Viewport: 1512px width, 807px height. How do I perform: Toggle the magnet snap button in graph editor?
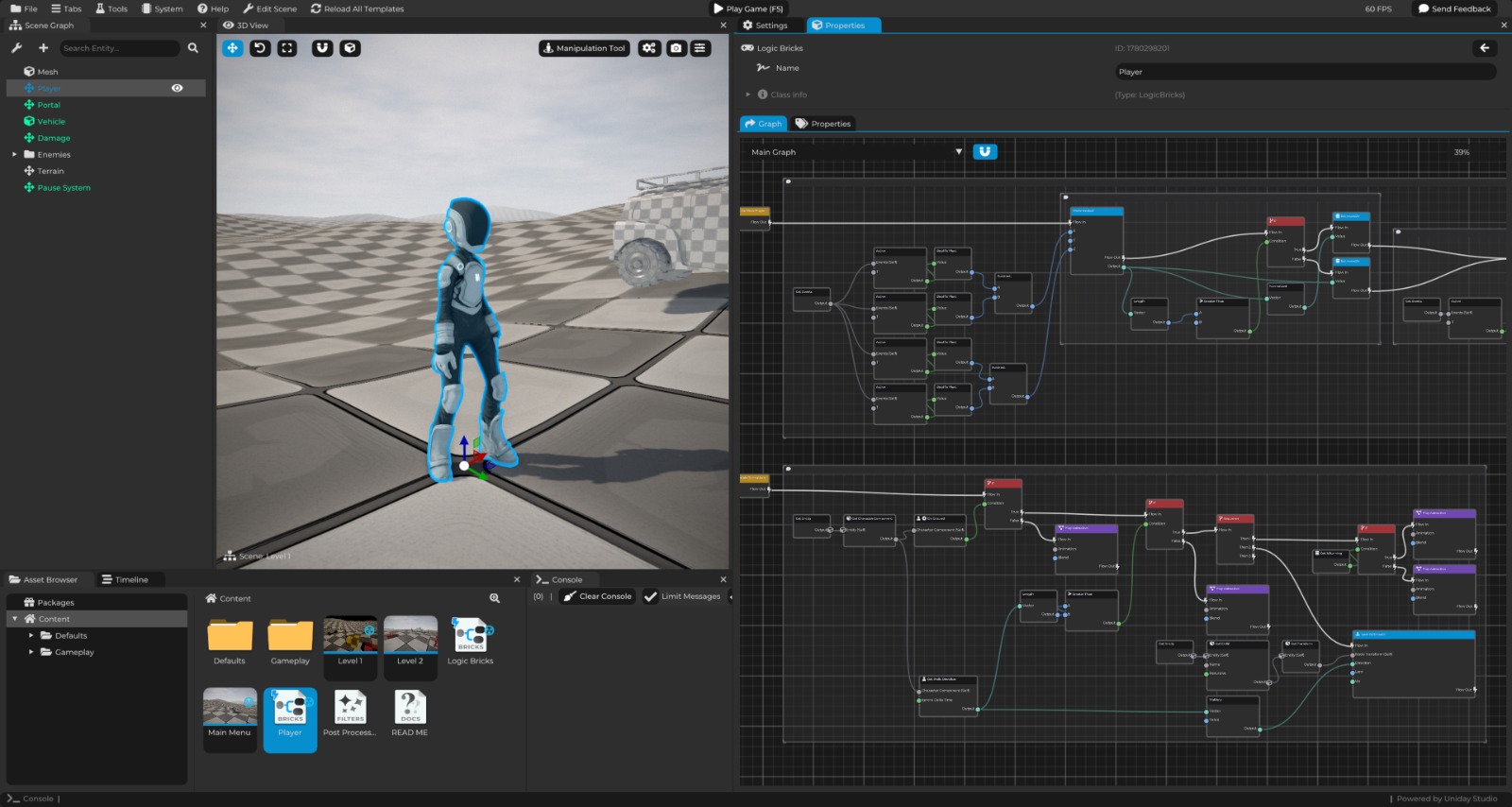tap(985, 152)
